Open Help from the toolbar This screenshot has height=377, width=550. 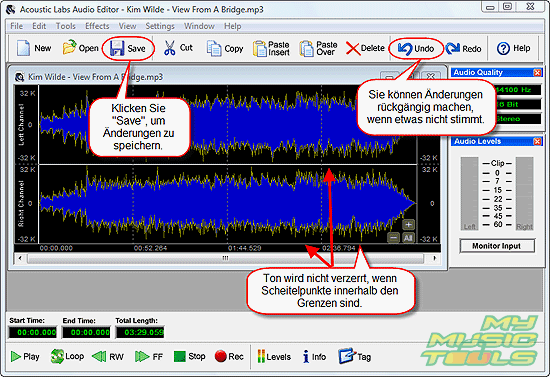513,48
